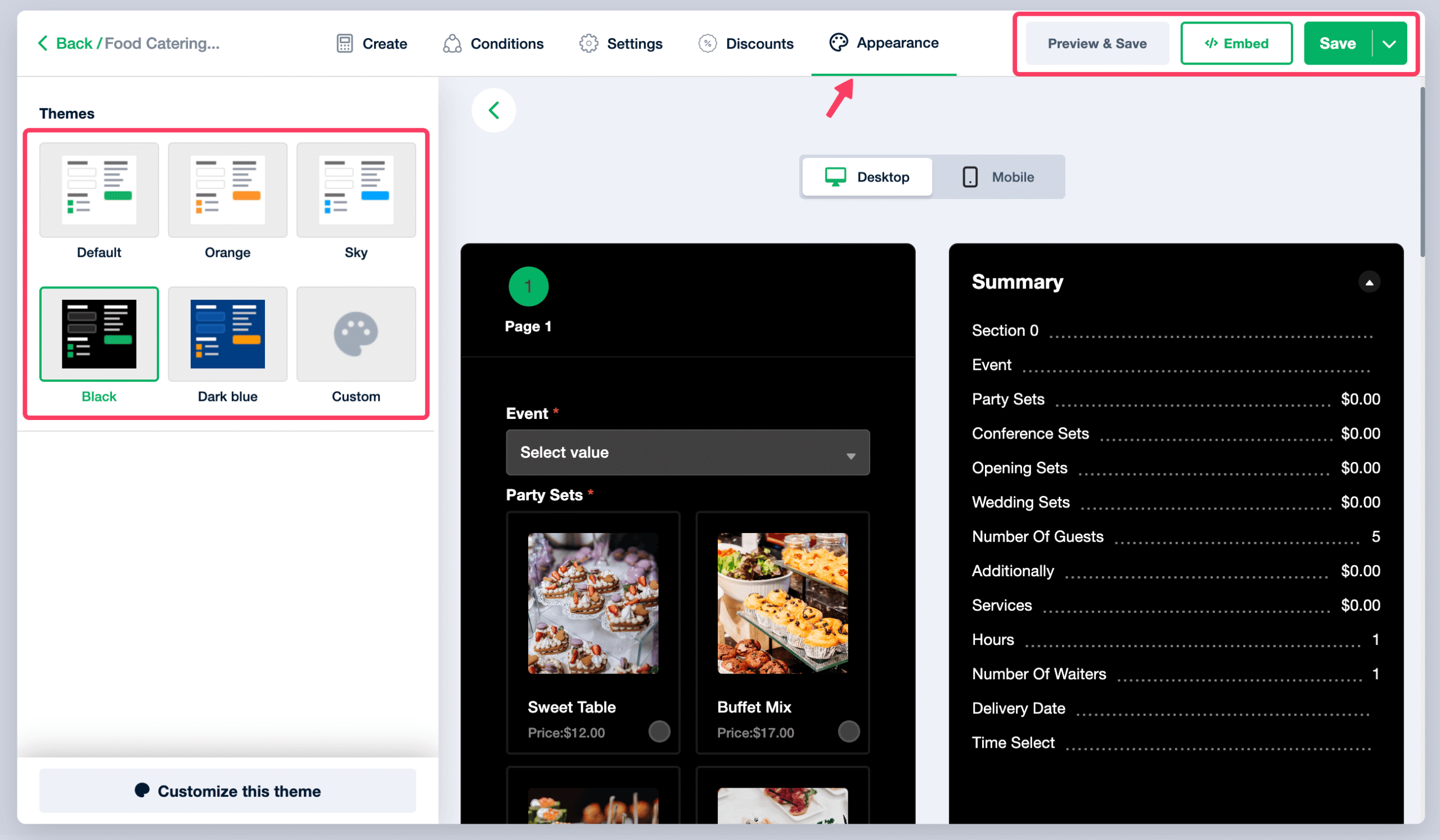This screenshot has height=840, width=1440.
Task: Select the Black theme thumbnail
Action: coord(99,334)
